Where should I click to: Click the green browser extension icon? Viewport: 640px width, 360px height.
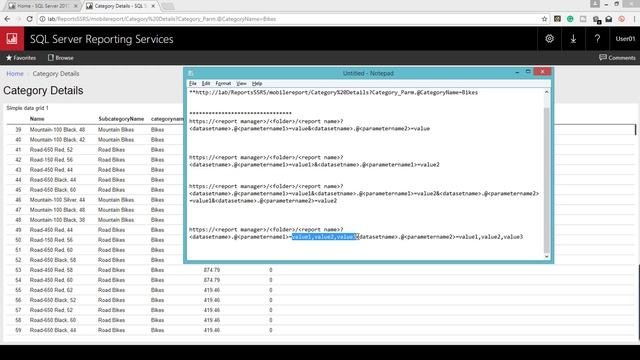point(570,19)
